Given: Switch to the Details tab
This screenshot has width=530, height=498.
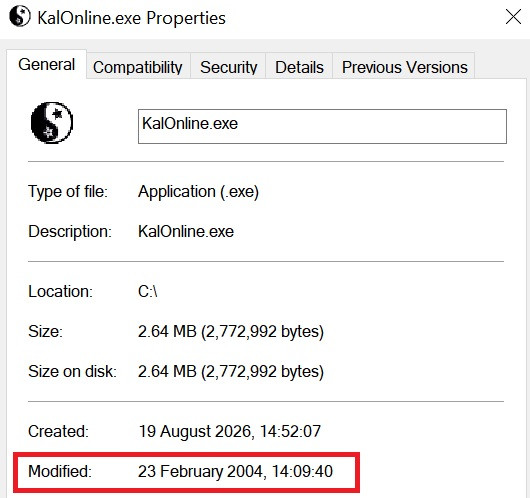Looking at the screenshot, I should (299, 67).
